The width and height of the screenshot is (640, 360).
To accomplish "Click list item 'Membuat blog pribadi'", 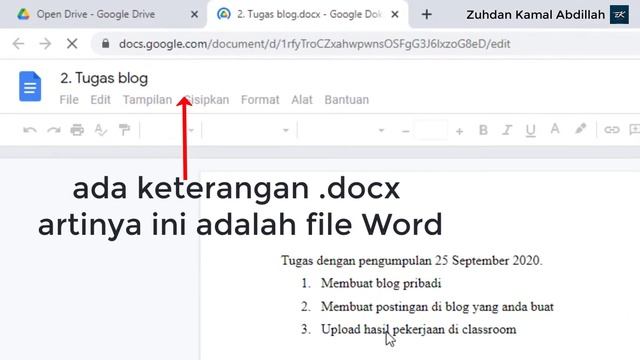I will tap(381, 283).
